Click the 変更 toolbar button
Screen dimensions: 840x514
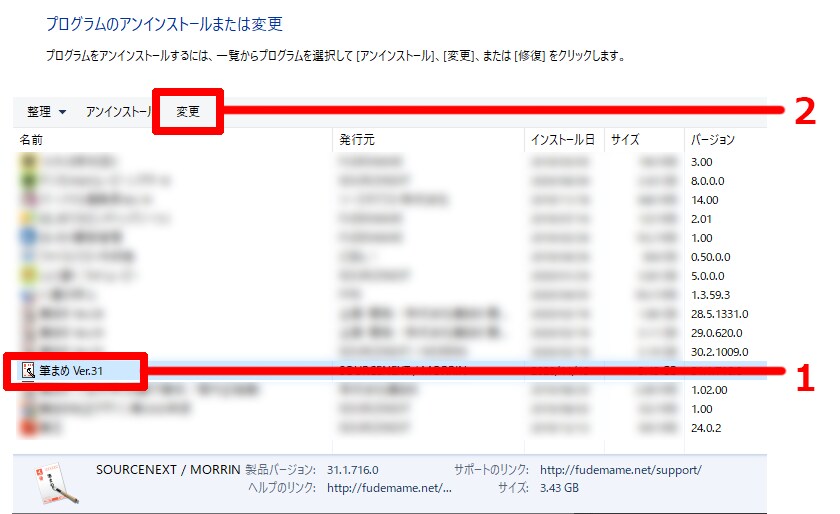click(x=188, y=111)
